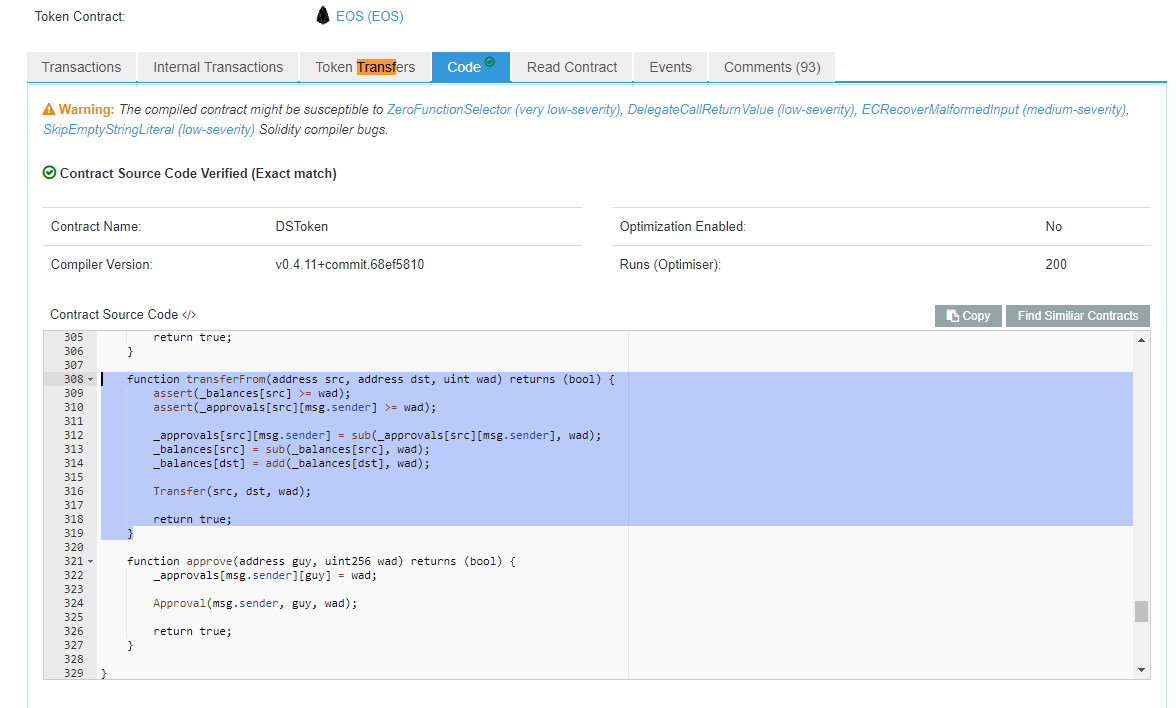1176x708 pixels.
Task: Click the orange warning triangle icon
Action: coord(49,110)
